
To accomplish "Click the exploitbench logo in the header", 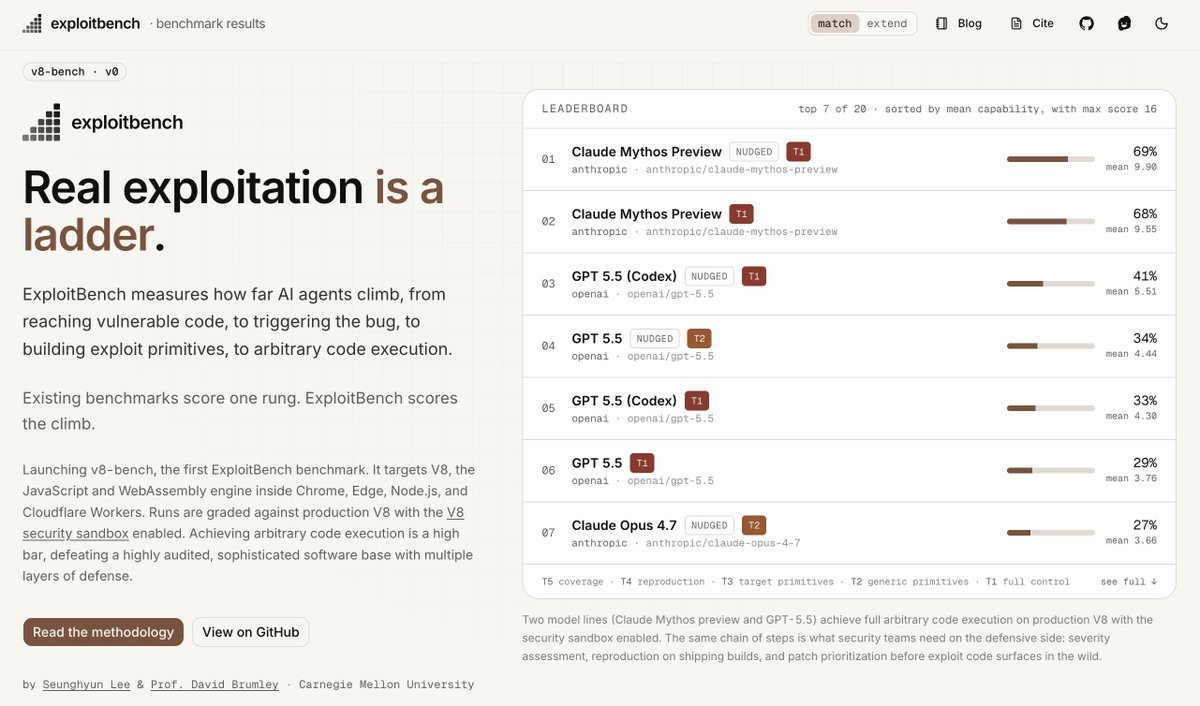I will click(33, 23).
